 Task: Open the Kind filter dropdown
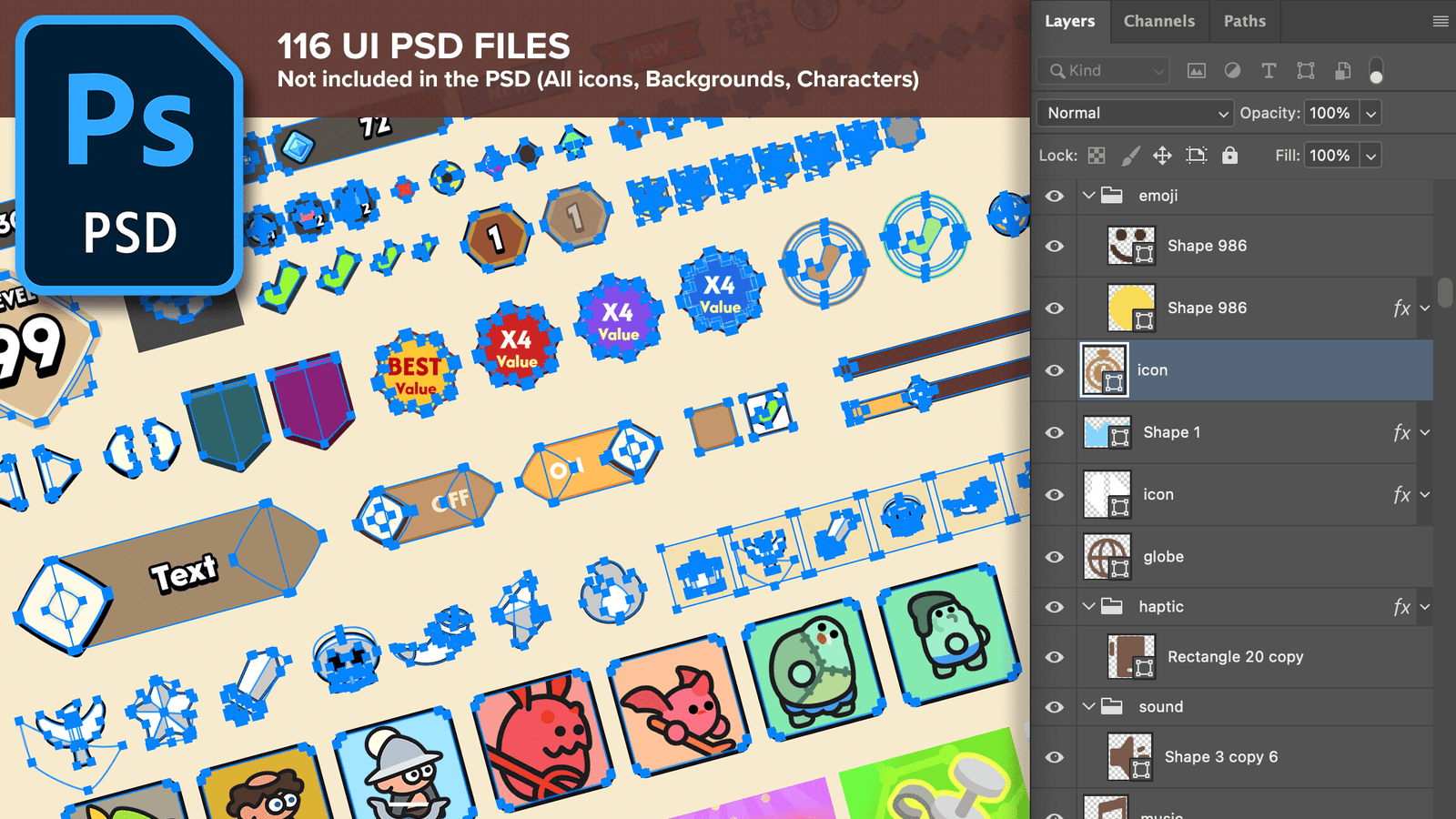coord(1103,70)
